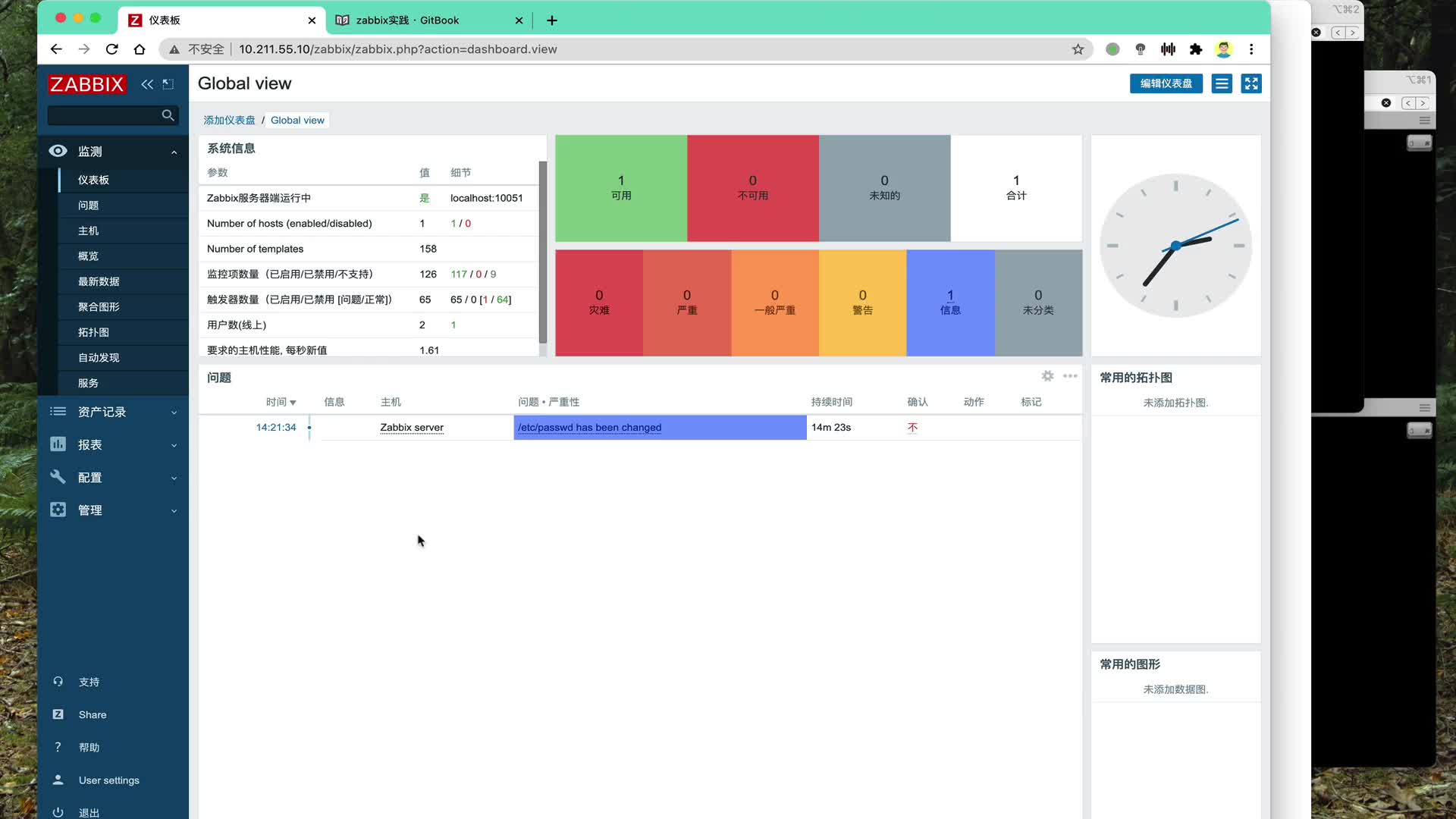
Task: Expand the 资产记录 inventory section
Action: pos(113,412)
